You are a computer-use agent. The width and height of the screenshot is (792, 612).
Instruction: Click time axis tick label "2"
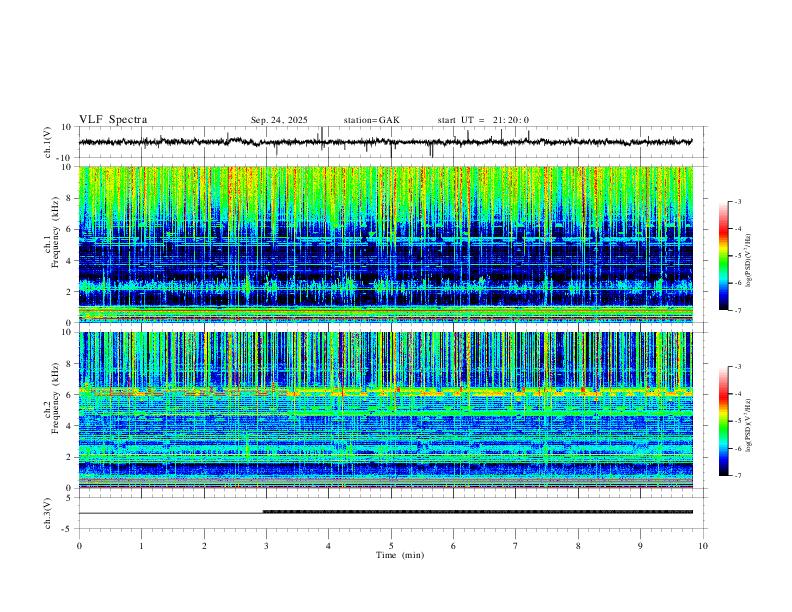[204, 546]
